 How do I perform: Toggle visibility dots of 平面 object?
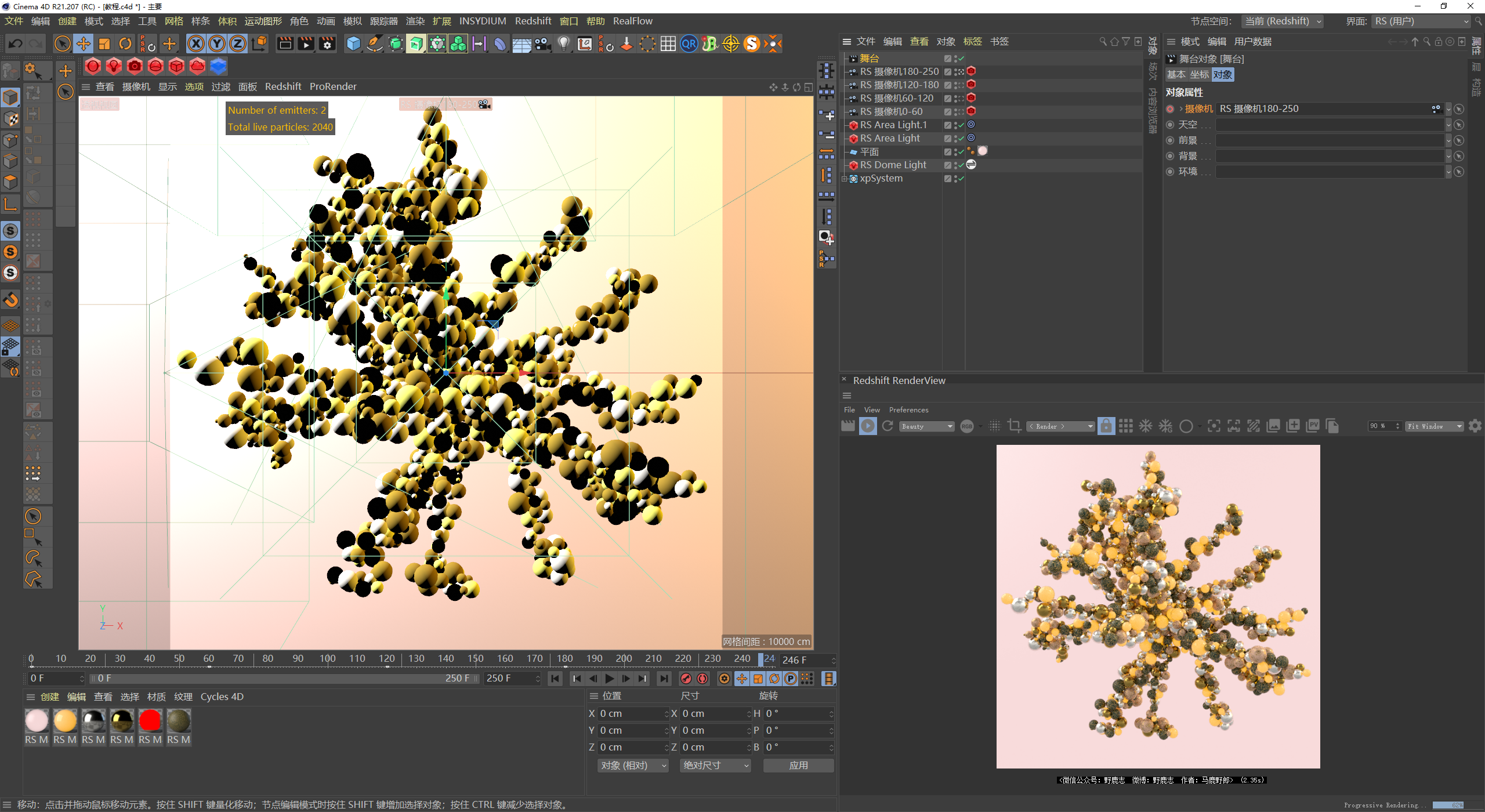tap(955, 152)
